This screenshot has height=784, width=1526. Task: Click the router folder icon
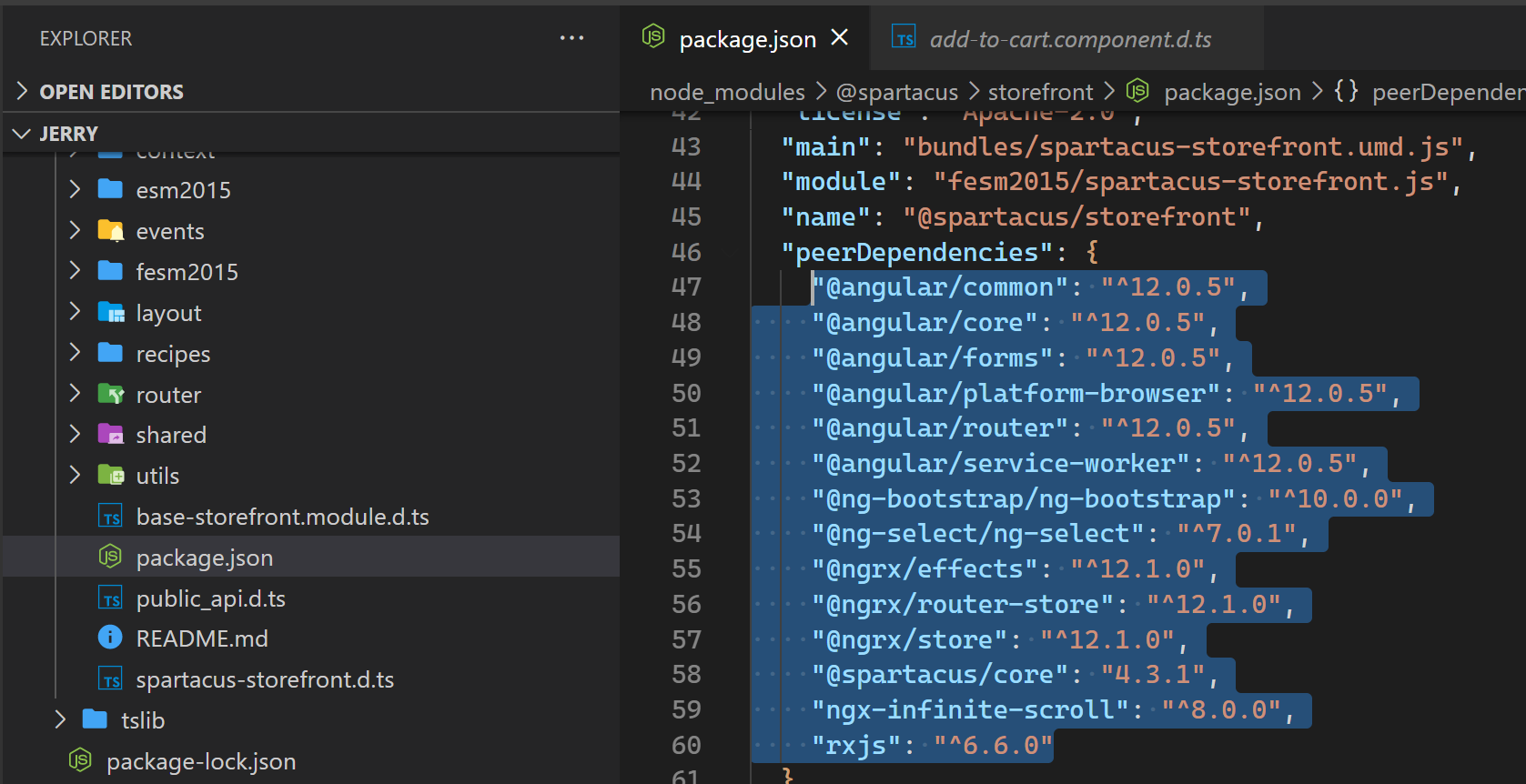point(110,395)
